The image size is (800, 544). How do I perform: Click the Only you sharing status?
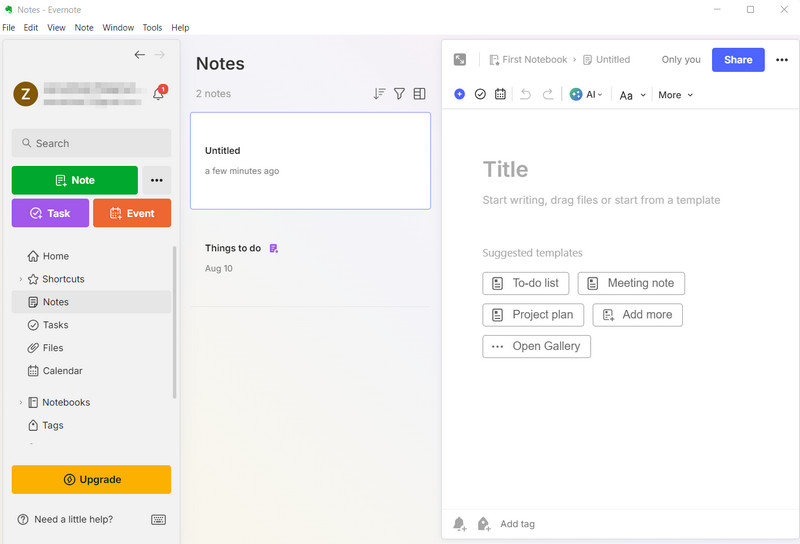(681, 60)
